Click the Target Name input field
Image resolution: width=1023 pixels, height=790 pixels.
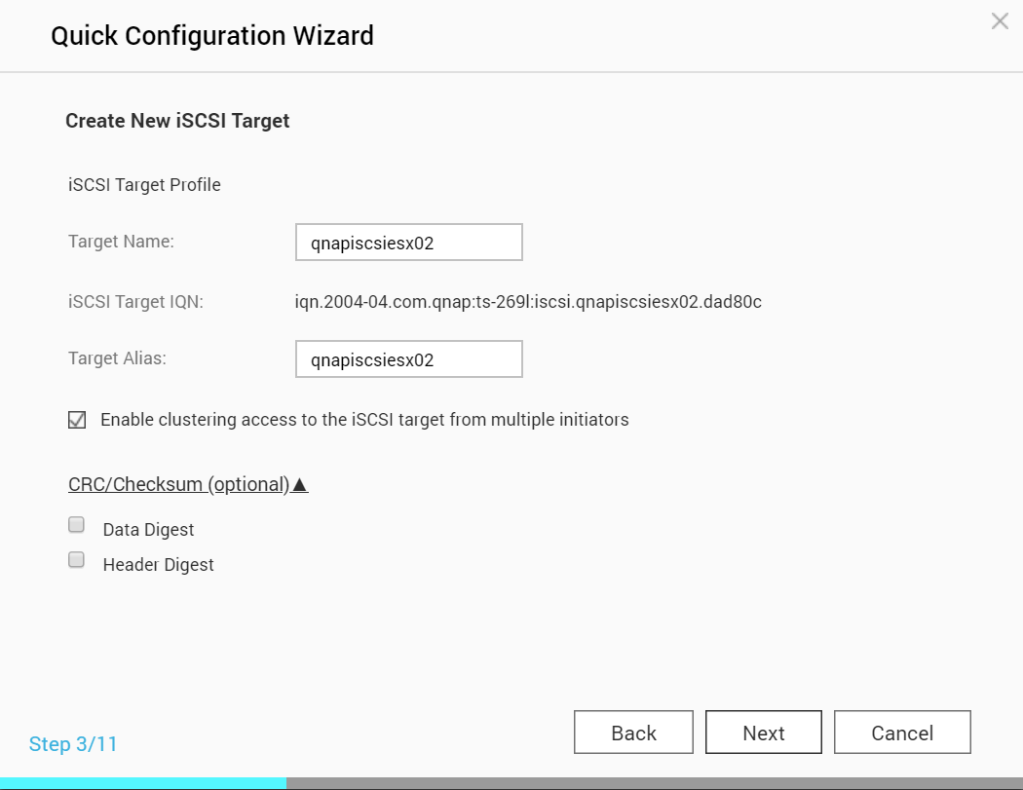pyautogui.click(x=409, y=243)
